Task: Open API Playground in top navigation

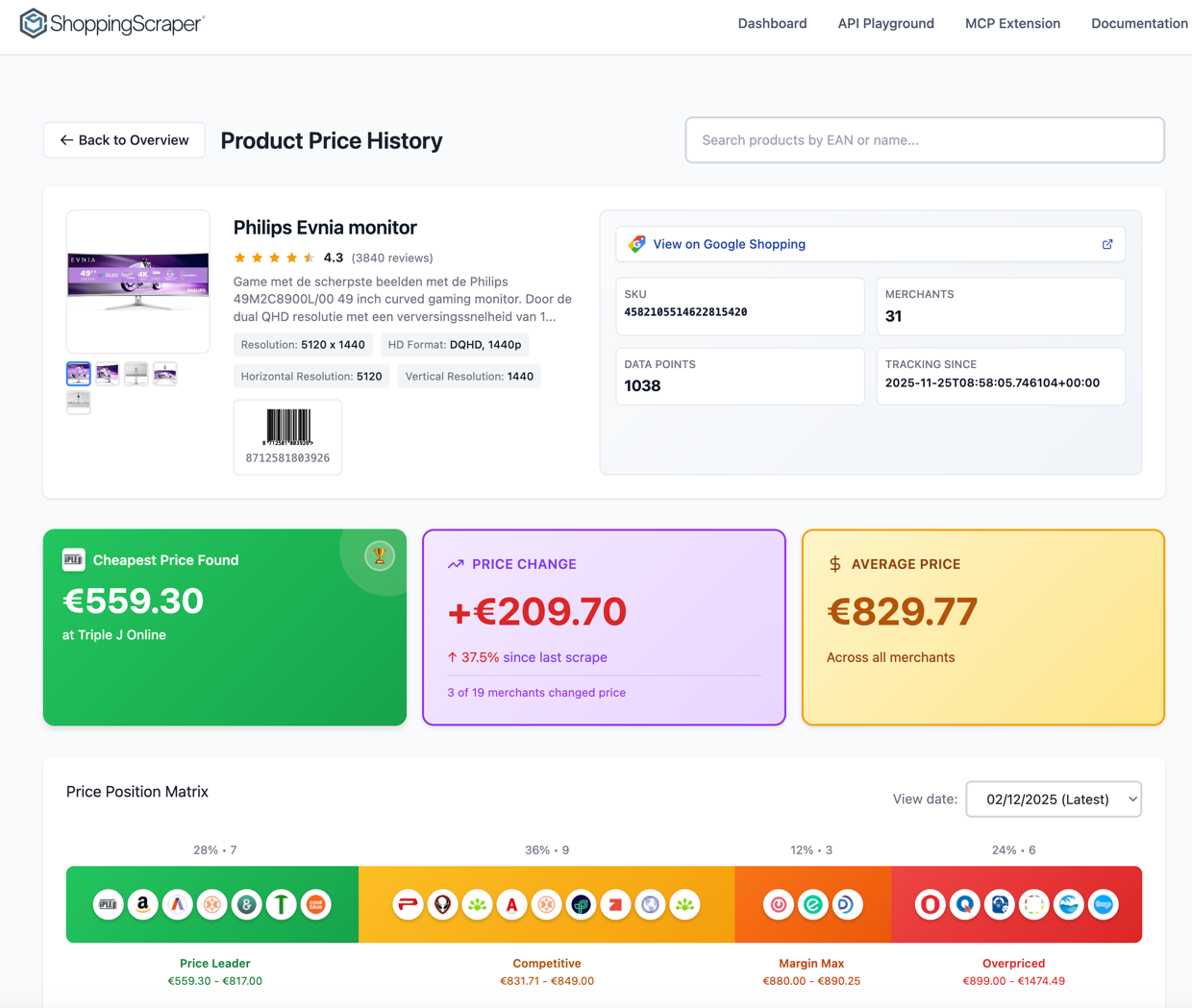Action: (x=885, y=23)
